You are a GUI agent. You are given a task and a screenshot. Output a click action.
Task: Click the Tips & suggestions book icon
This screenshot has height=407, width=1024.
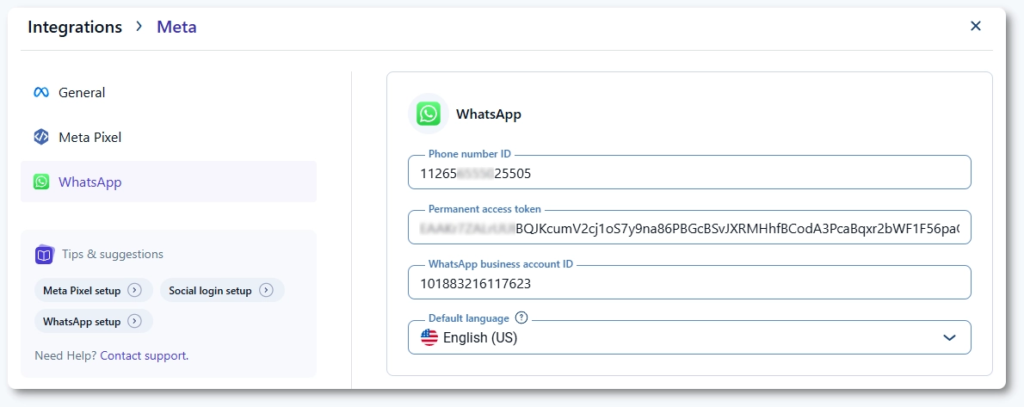click(x=43, y=254)
